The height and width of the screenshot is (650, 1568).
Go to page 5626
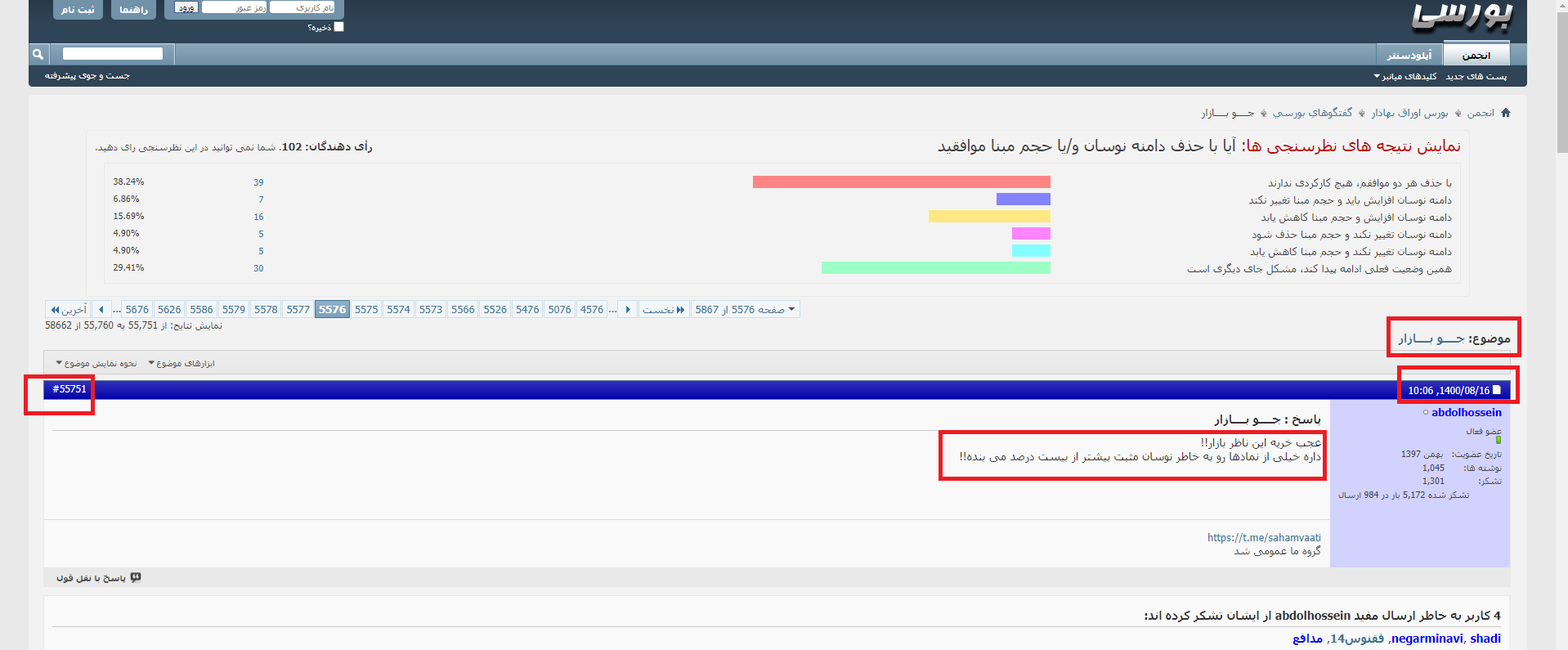pyautogui.click(x=169, y=310)
